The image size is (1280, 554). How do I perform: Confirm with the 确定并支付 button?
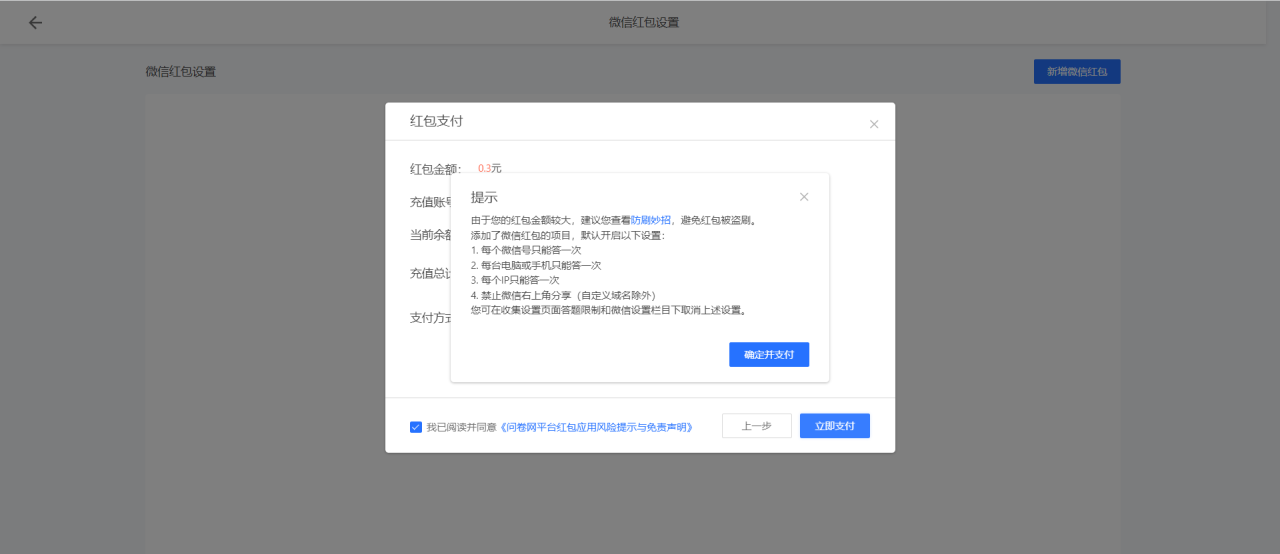coord(769,355)
